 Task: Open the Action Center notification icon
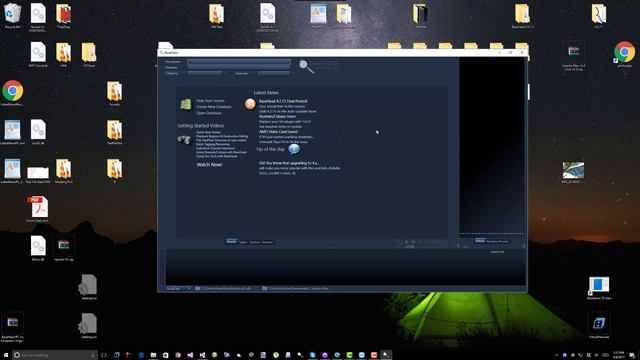pyautogui.click(x=632, y=355)
